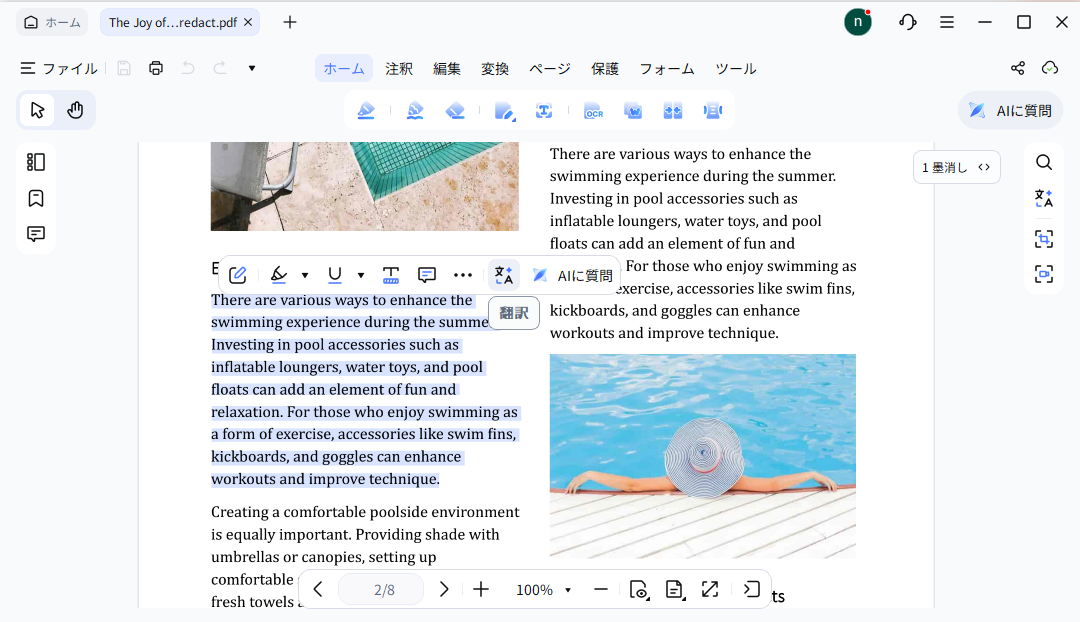The image size is (1080, 622).
Task: Apply strikethrough from the floating toolbar
Action: pos(390,274)
